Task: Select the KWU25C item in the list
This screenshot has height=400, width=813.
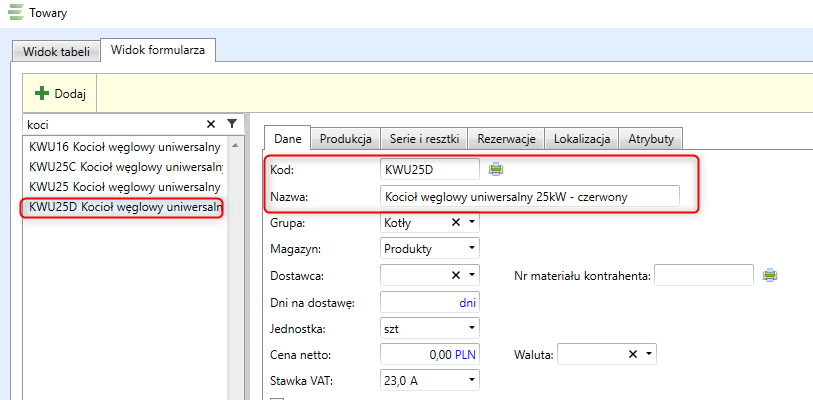Action: 124,166
